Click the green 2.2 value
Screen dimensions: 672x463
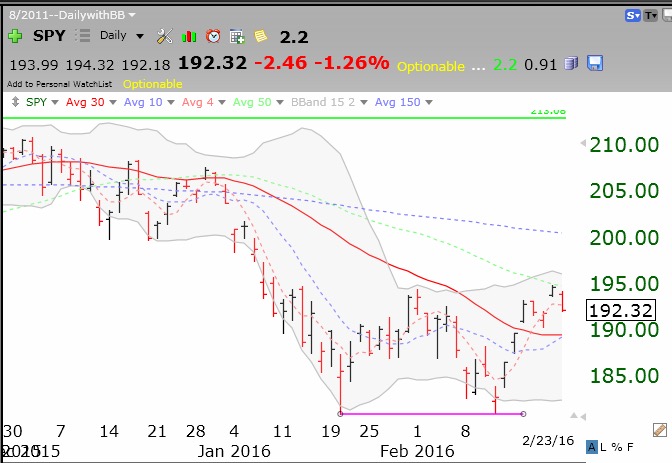[x=505, y=65]
